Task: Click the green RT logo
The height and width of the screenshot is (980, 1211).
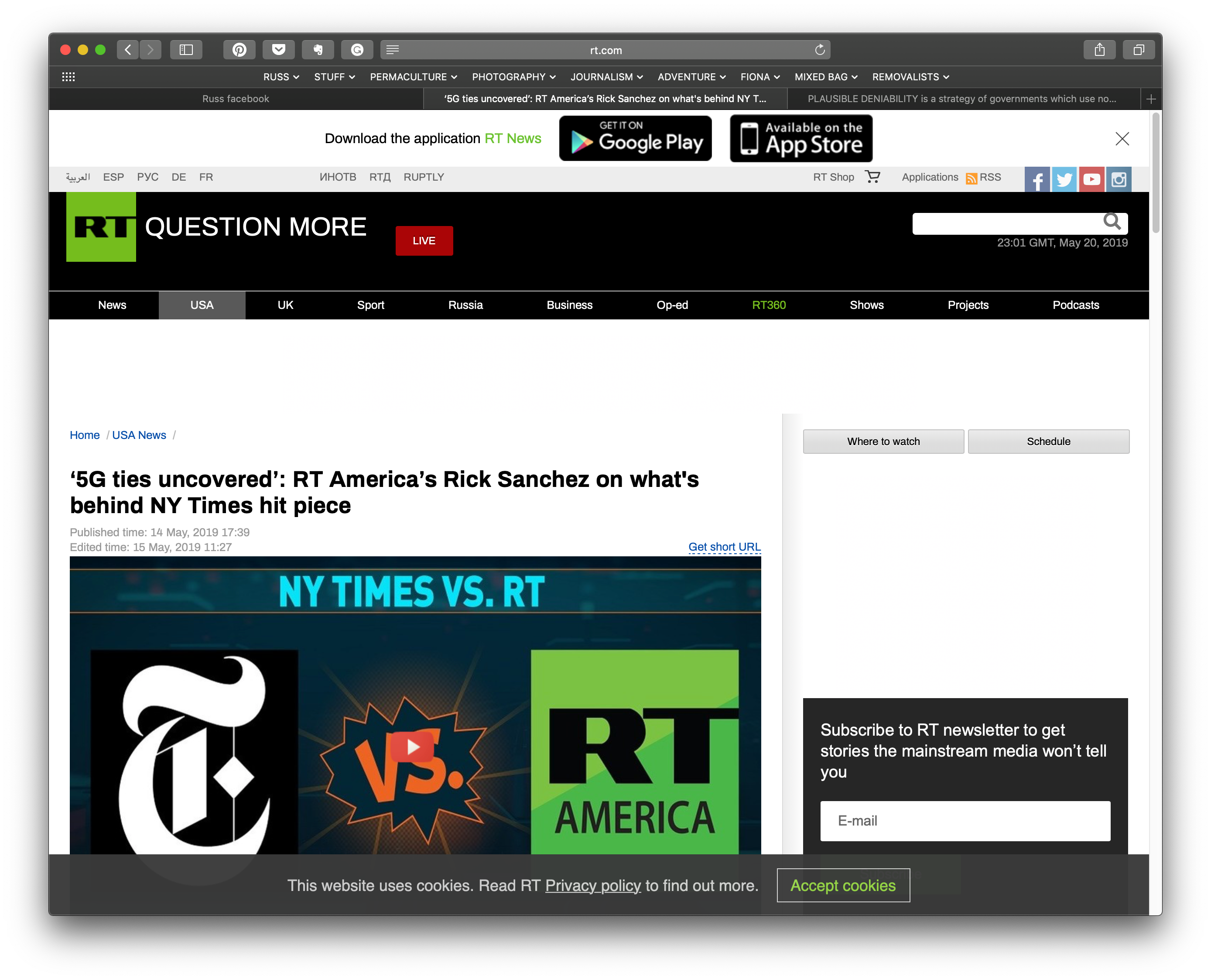Action: point(101,227)
